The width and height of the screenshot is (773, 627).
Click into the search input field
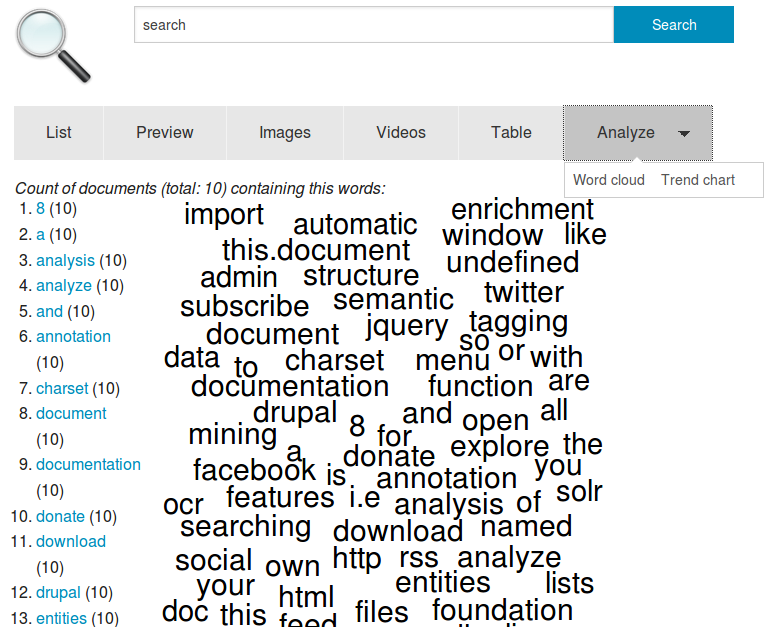click(374, 25)
